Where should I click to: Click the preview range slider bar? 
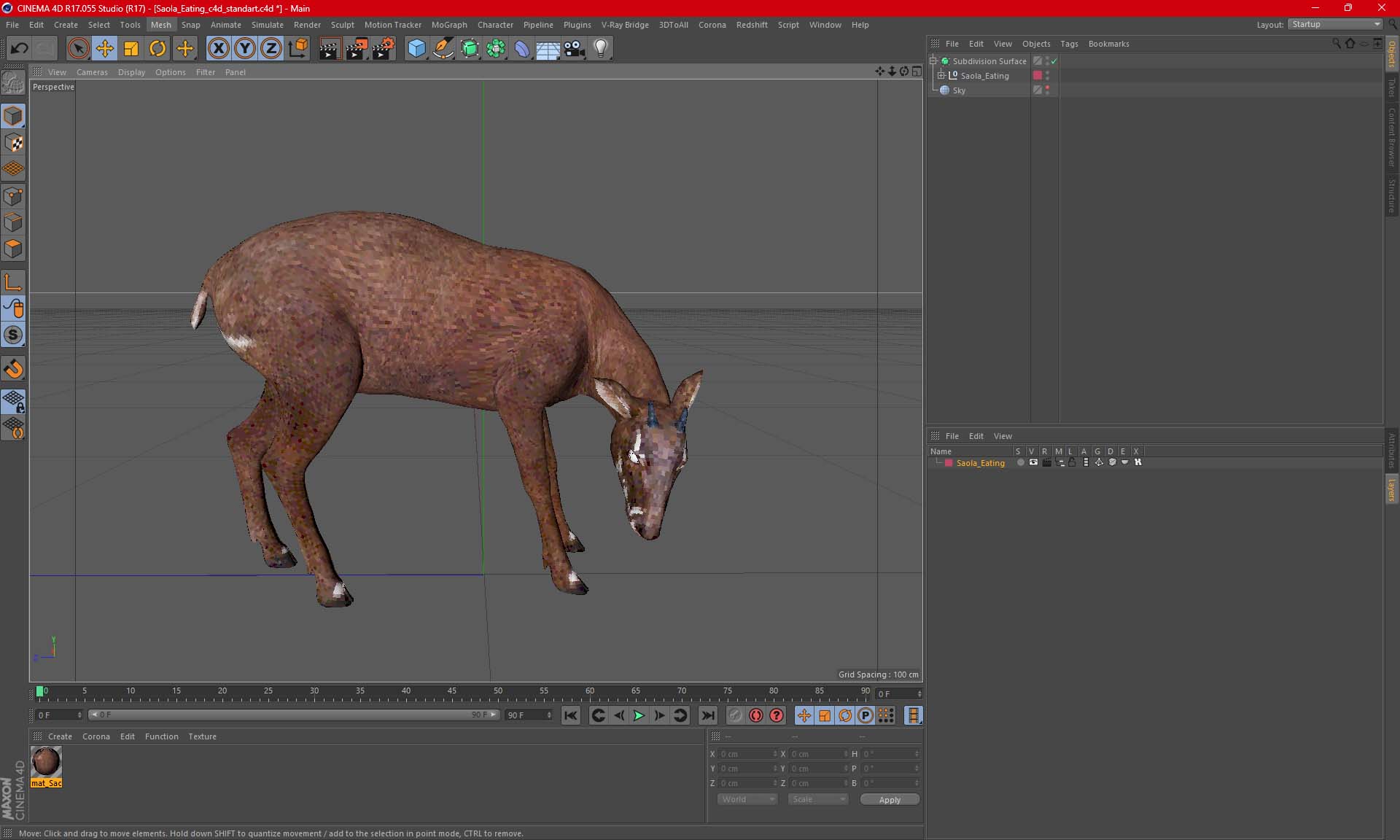(x=294, y=715)
